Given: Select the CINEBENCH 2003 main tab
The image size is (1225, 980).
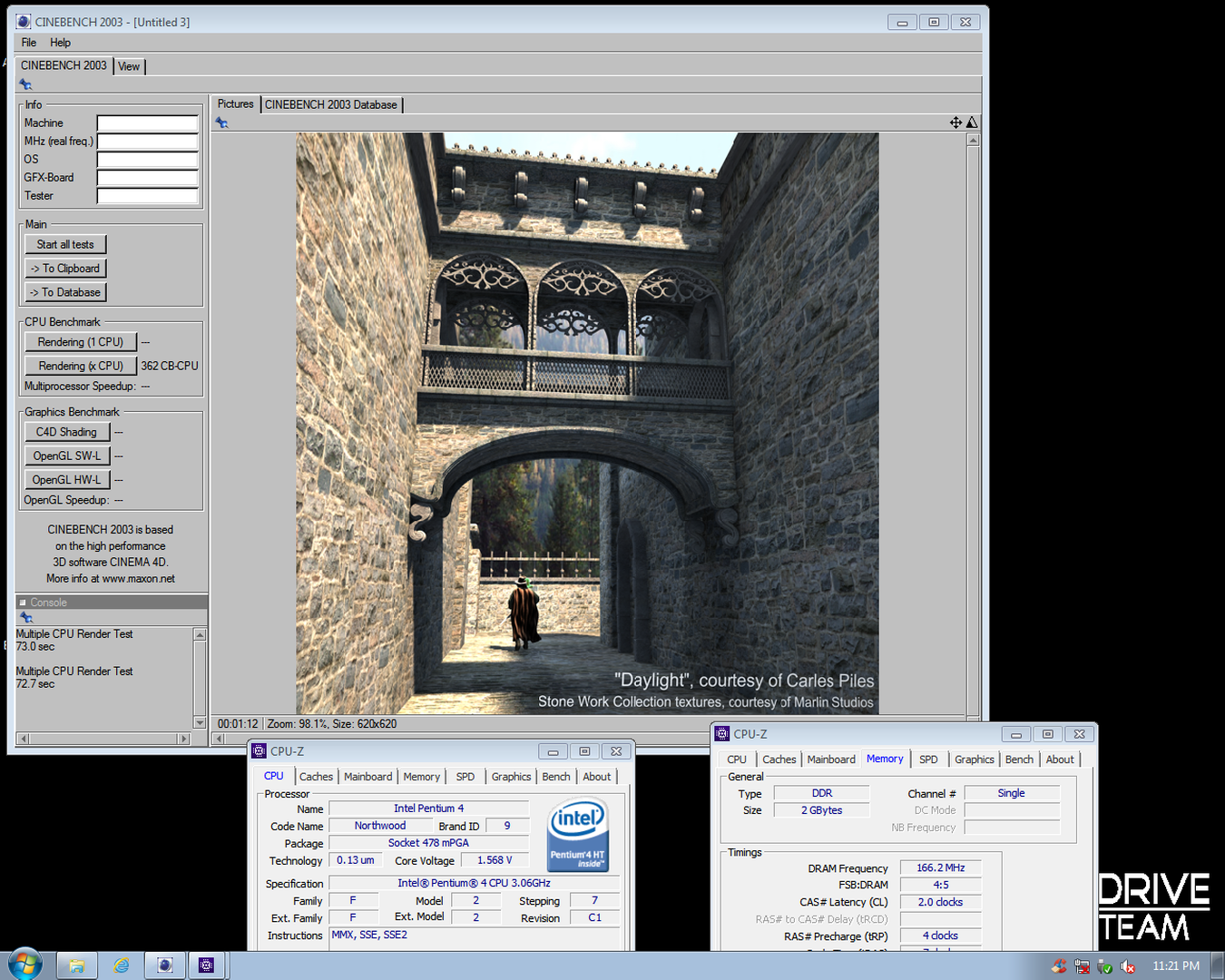Looking at the screenshot, I should tap(64, 65).
